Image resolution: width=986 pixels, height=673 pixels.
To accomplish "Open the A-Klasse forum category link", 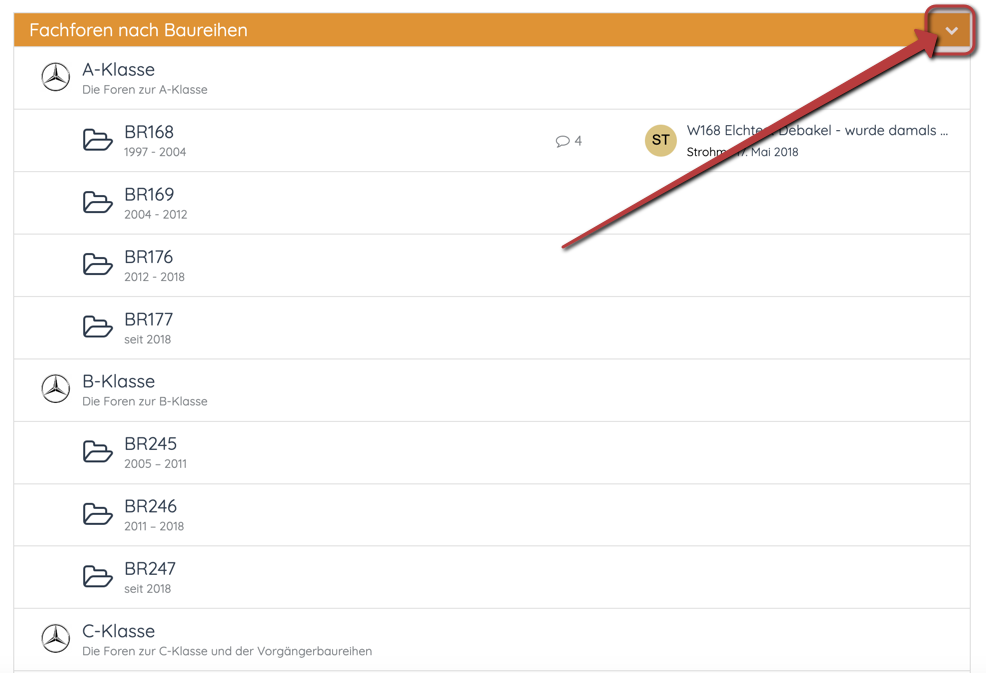I will click(x=118, y=69).
